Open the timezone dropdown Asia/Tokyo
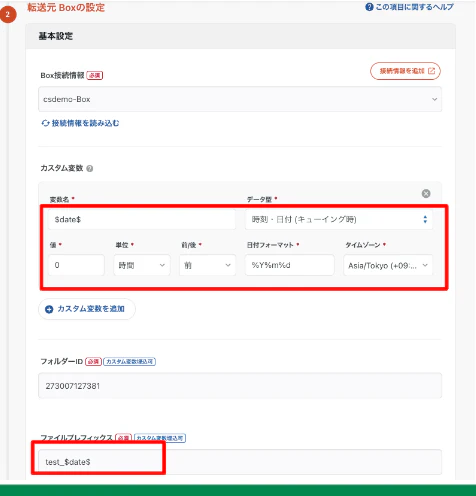This screenshot has width=476, height=496. [388, 265]
